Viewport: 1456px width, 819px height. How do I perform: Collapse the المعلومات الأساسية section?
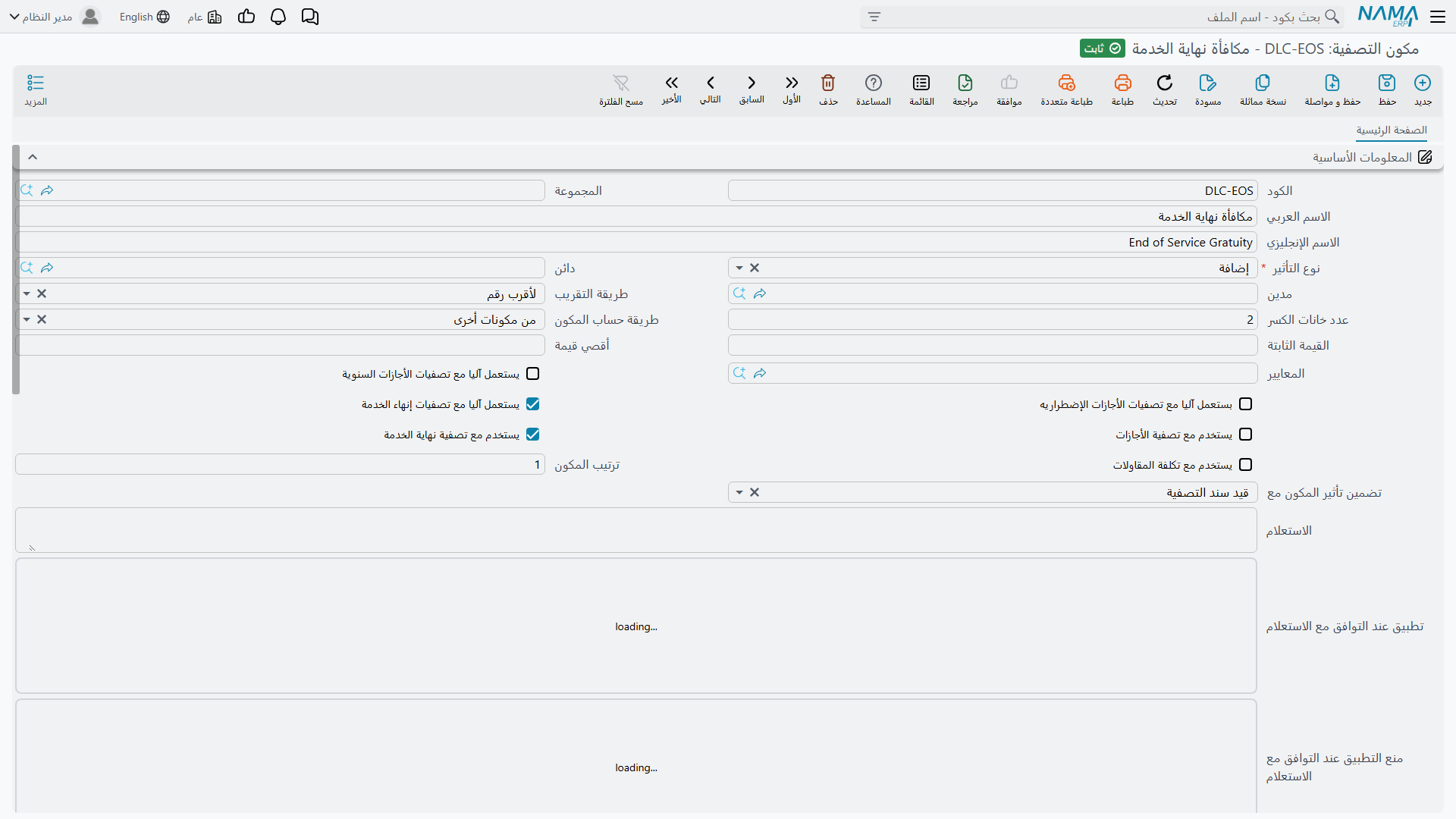tap(33, 157)
